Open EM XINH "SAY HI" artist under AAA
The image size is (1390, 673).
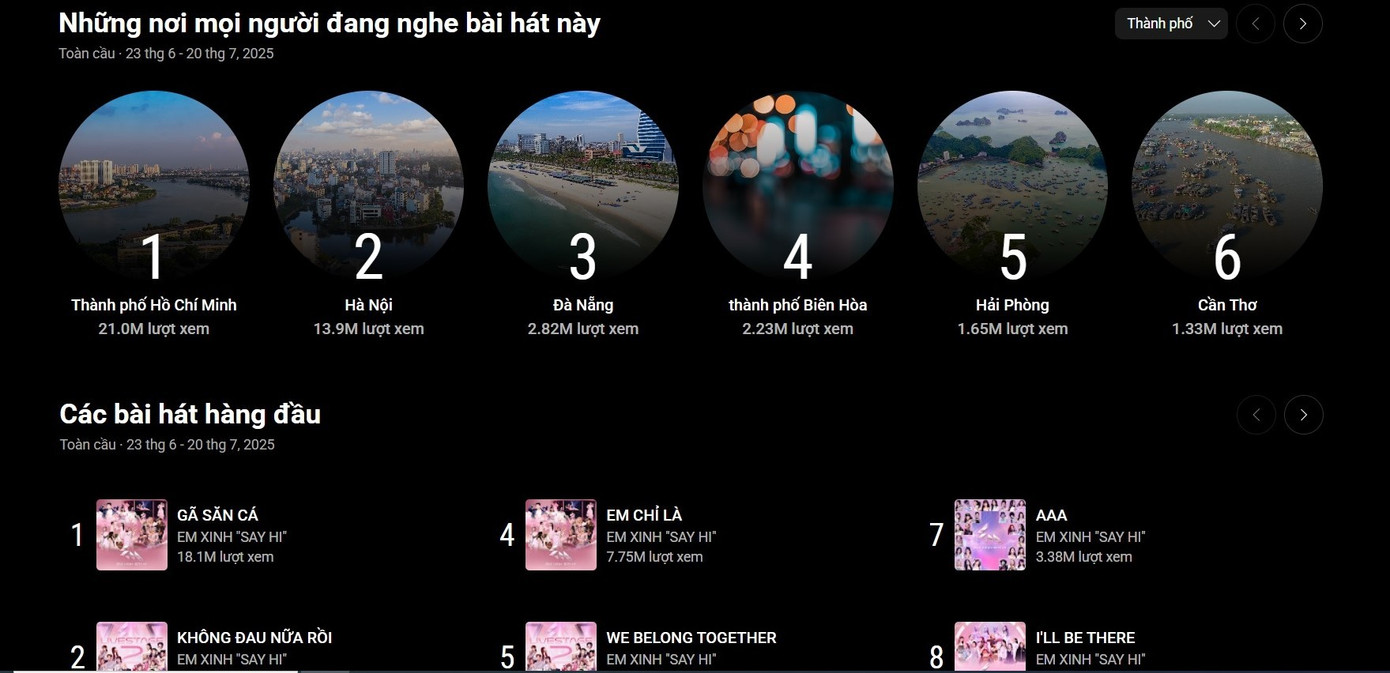1090,537
